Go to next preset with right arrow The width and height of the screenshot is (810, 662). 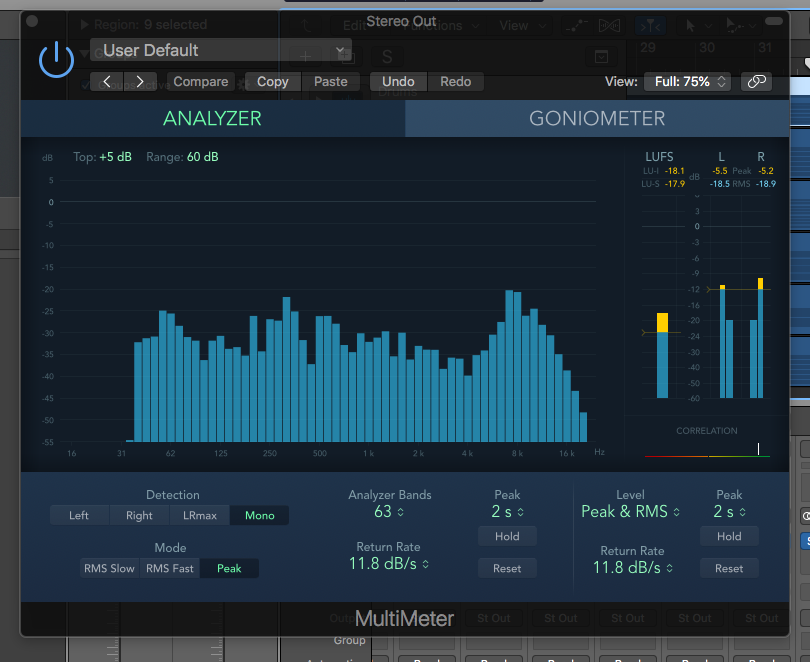[140, 82]
